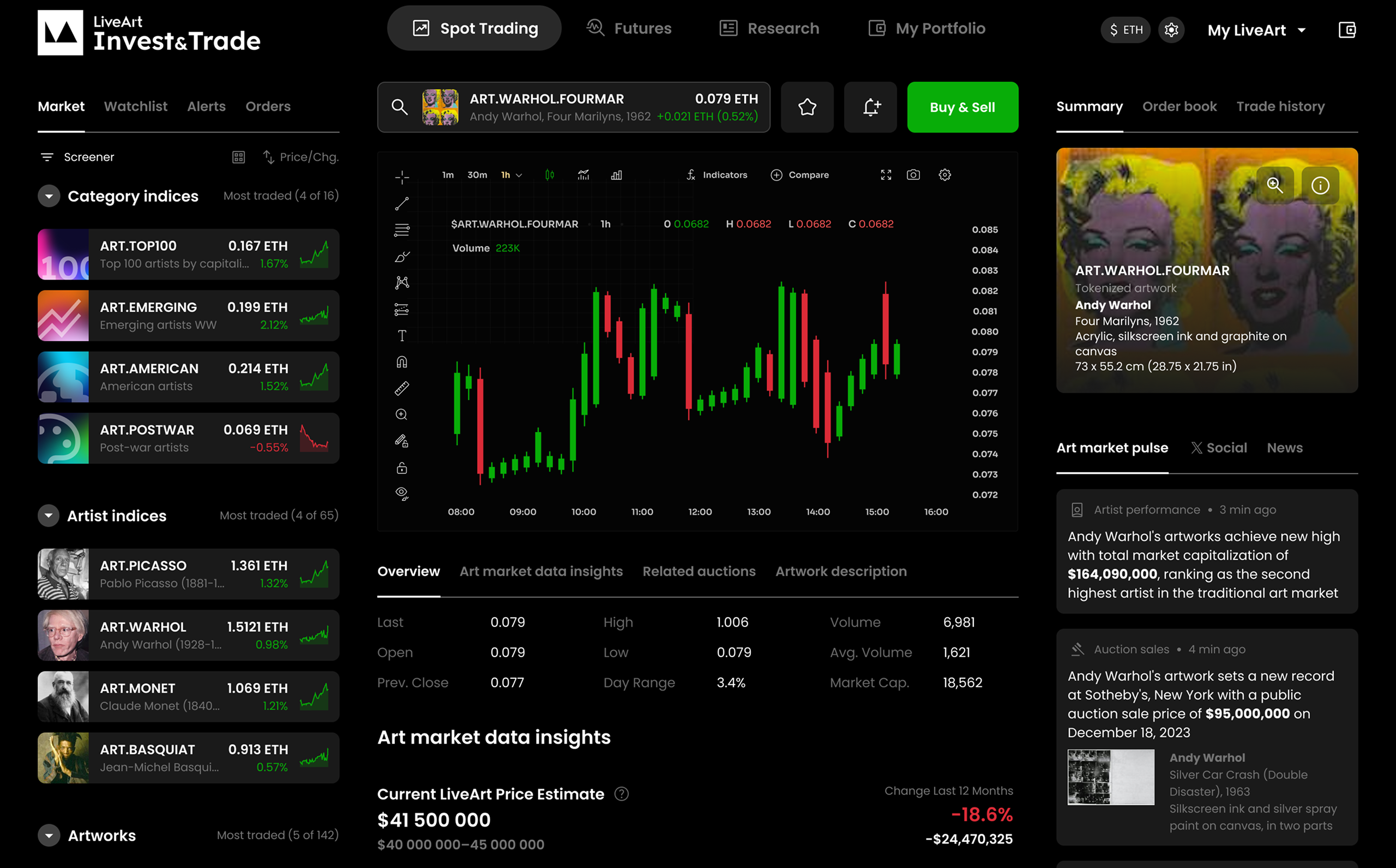
Task: Show the Related auctions tab
Action: 699,571
